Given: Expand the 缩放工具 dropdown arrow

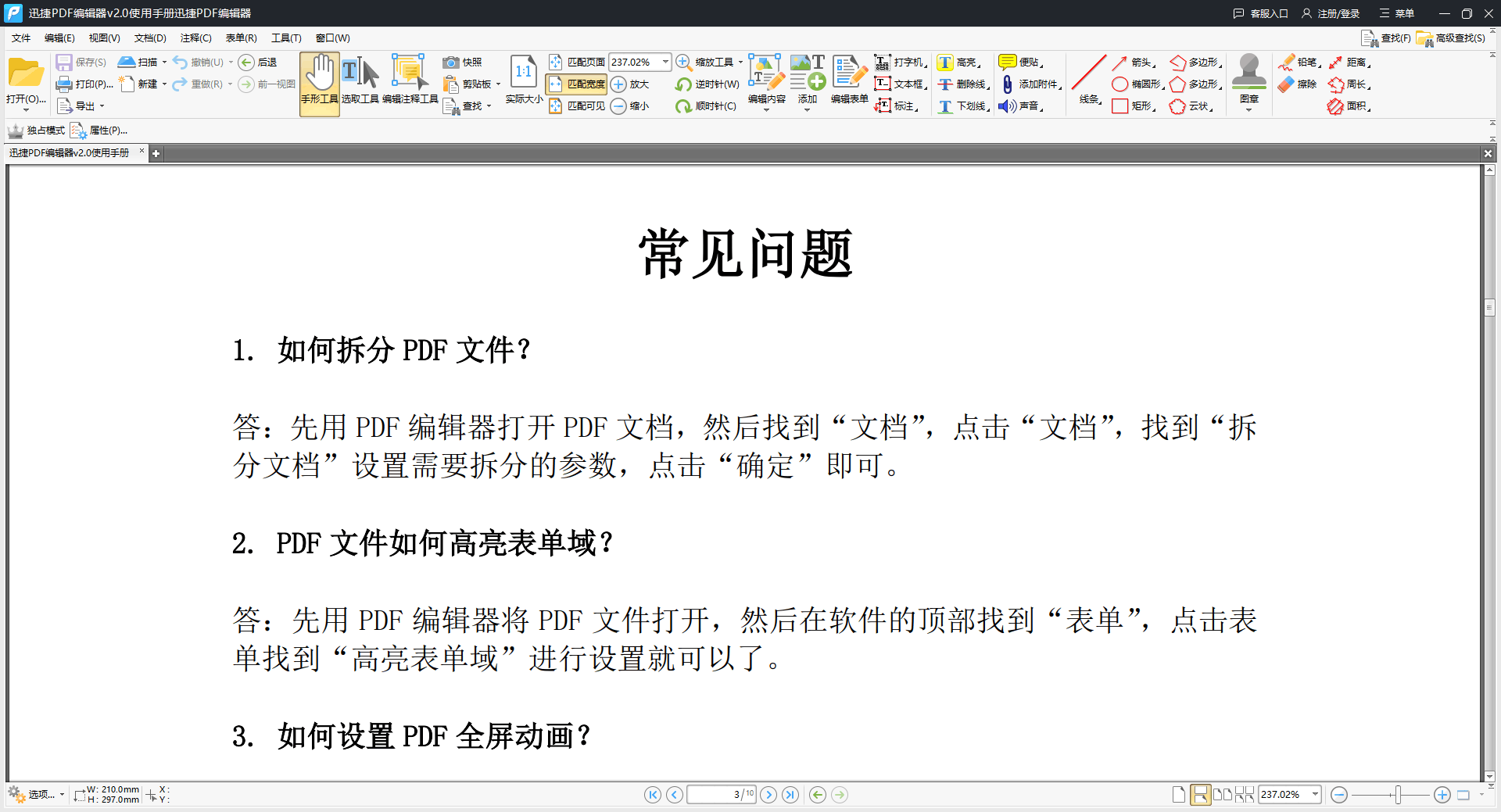Looking at the screenshot, I should pos(740,62).
